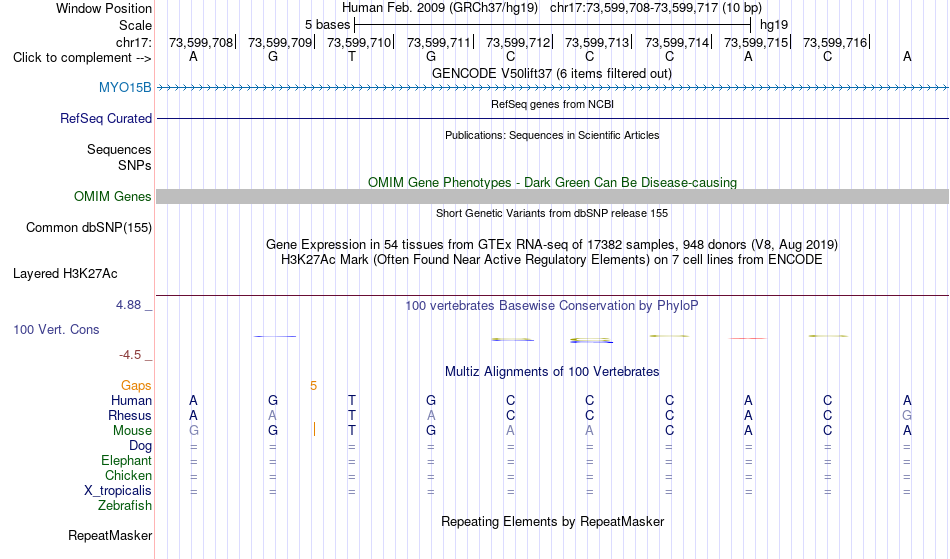Click the SNPs track label
Image resolution: width=950 pixels, height=559 pixels.
(135, 165)
